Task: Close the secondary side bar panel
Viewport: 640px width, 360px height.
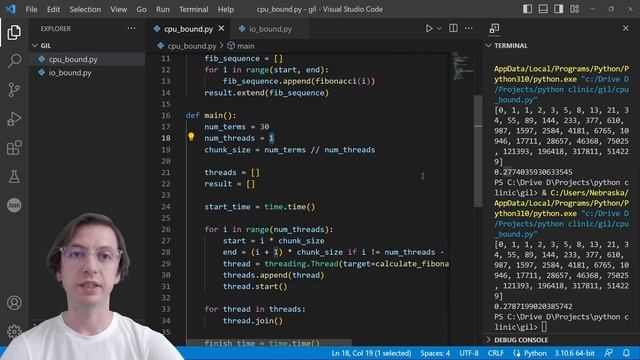Action: click(626, 28)
